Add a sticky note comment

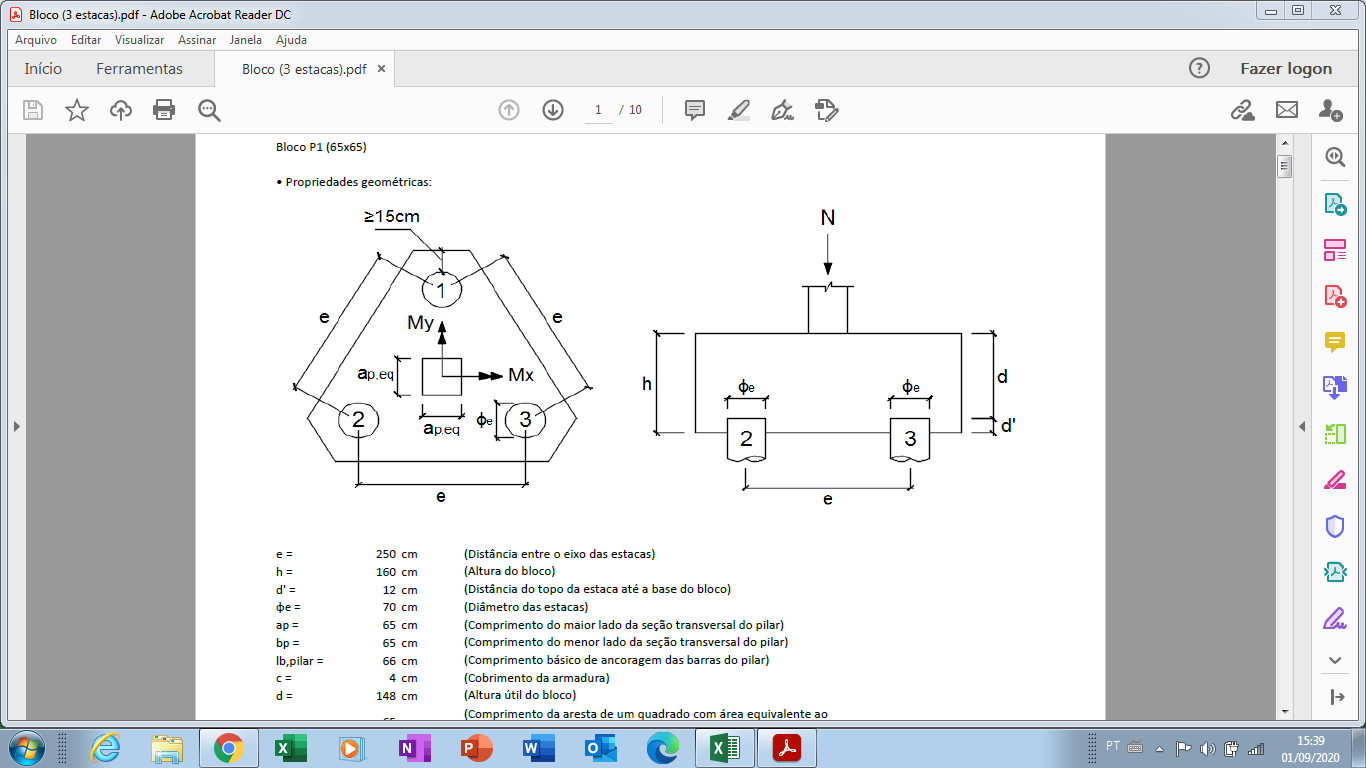[x=695, y=110]
